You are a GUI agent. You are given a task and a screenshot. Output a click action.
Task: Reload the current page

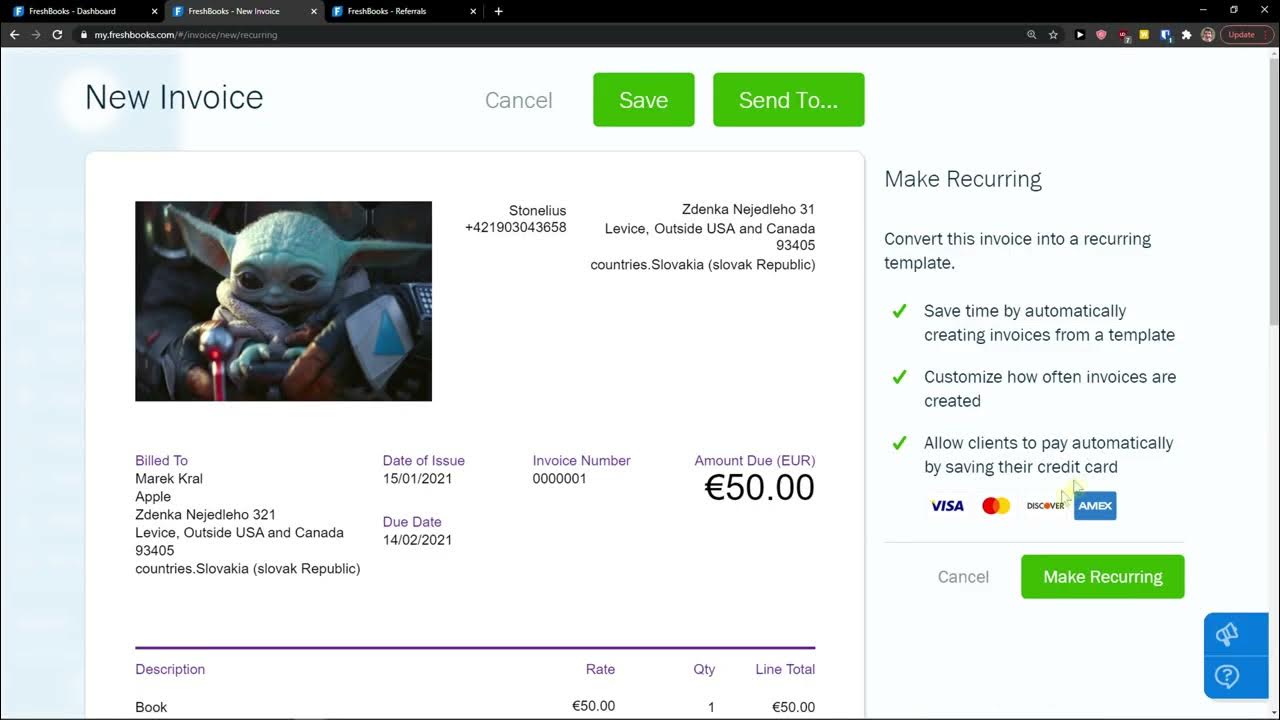pyautogui.click(x=57, y=34)
